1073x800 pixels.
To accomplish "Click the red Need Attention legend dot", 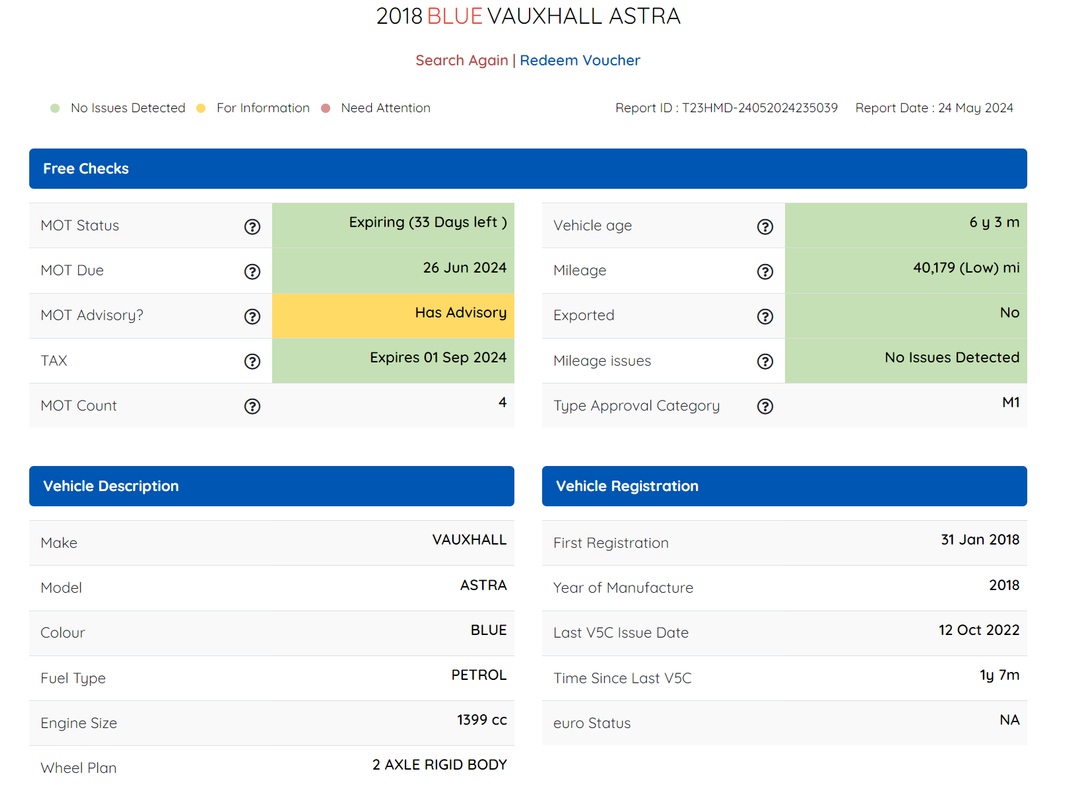I will [326, 108].
